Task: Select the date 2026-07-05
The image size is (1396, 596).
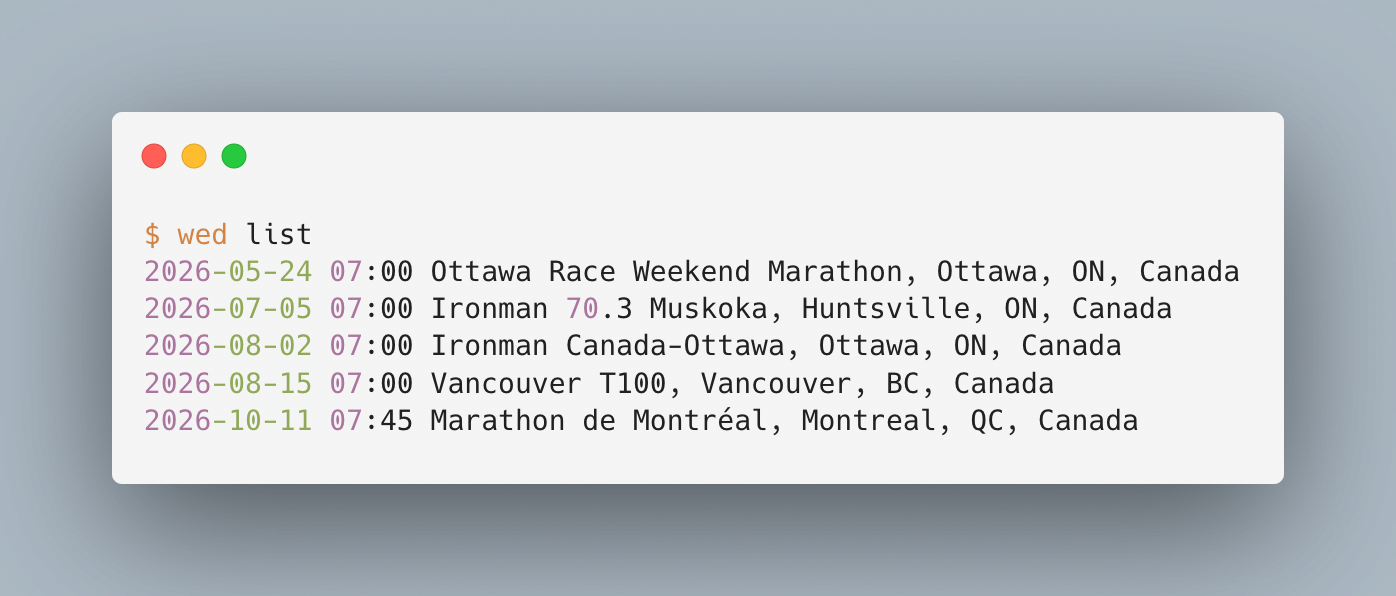Action: click(228, 309)
